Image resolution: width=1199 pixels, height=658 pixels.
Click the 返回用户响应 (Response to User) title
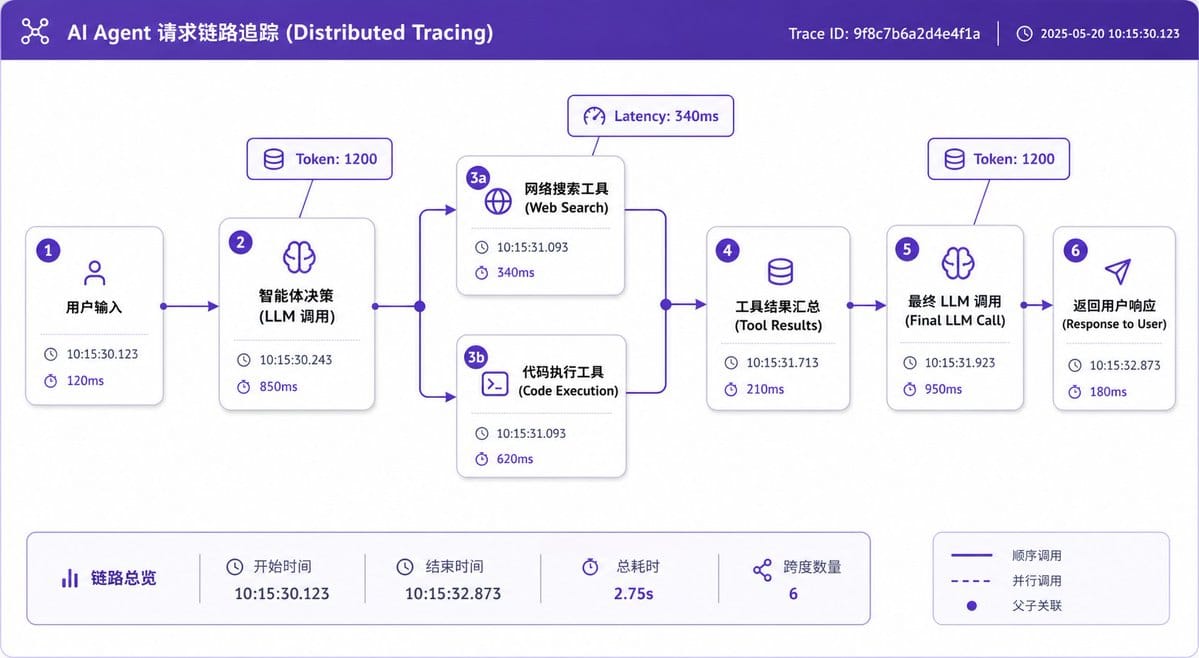(x=1114, y=314)
